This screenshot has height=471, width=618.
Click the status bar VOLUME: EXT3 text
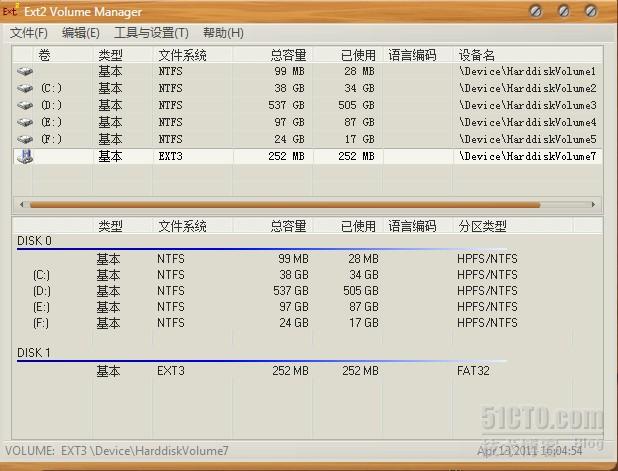(117, 451)
